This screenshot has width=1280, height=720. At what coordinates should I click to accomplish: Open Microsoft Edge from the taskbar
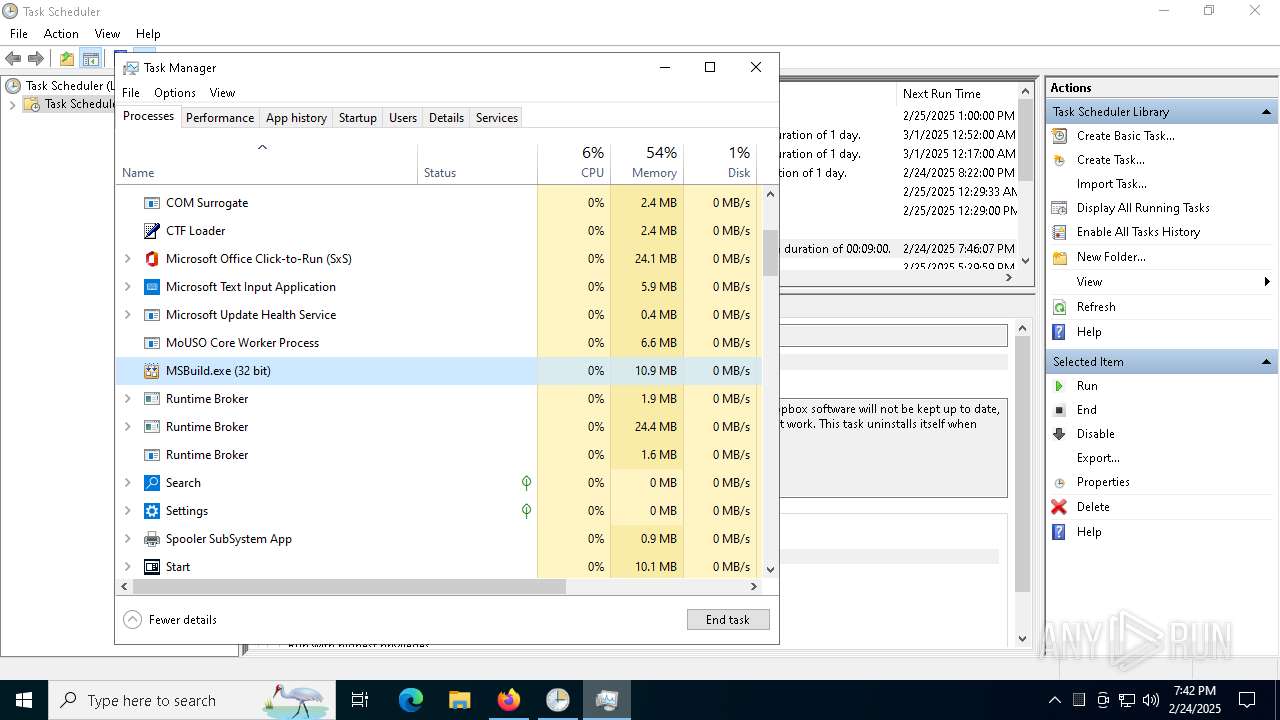coord(411,700)
